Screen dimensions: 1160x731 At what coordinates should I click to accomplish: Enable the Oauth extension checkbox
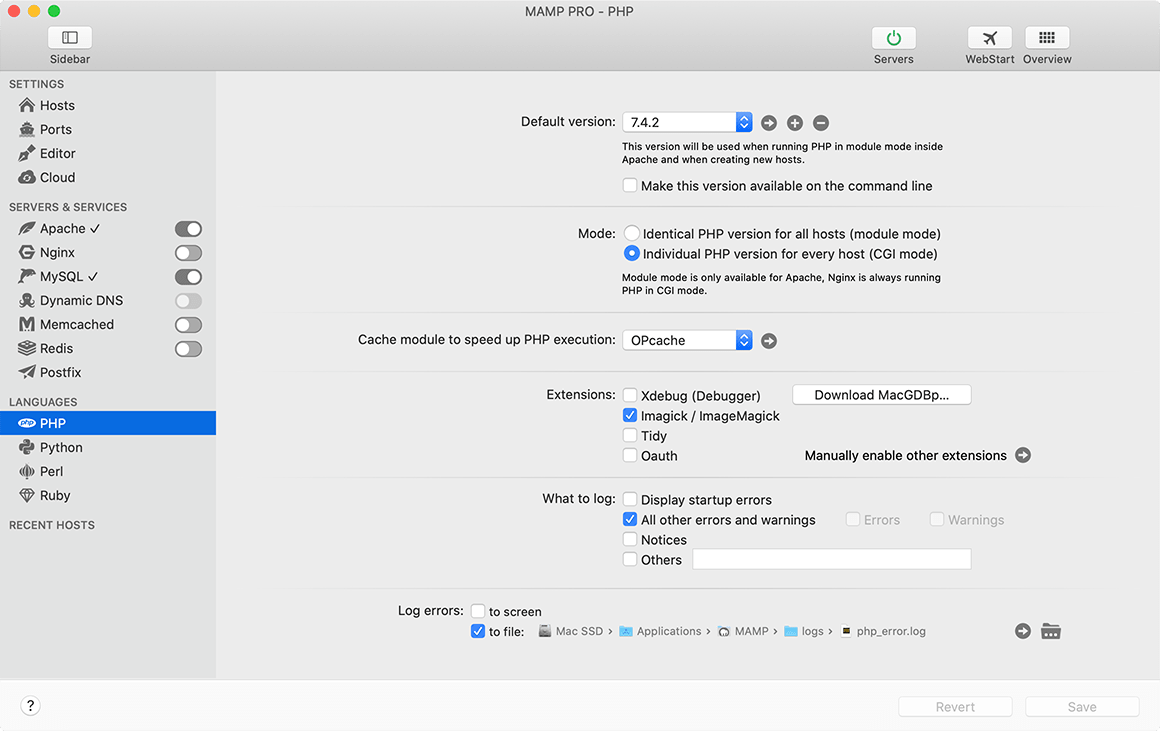[x=630, y=455]
